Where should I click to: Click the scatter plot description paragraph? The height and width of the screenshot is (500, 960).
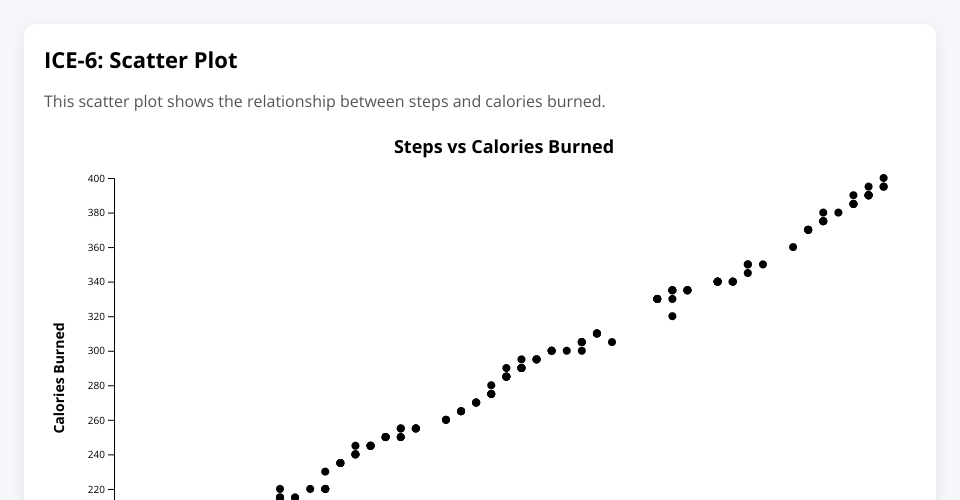pos(325,101)
